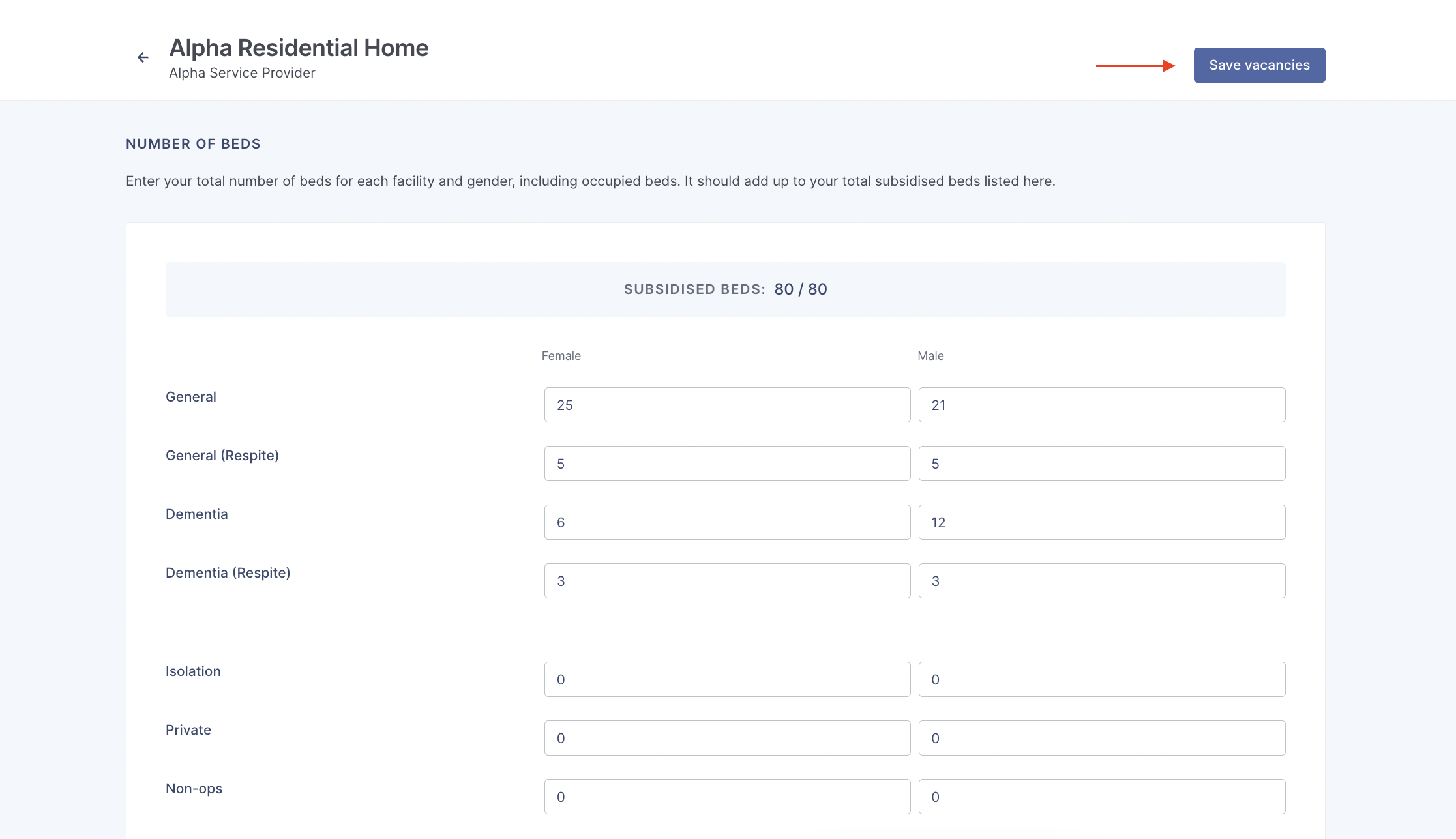Viewport: 1456px width, 839px height.
Task: Focus the General Female beds field
Action: (x=727, y=405)
